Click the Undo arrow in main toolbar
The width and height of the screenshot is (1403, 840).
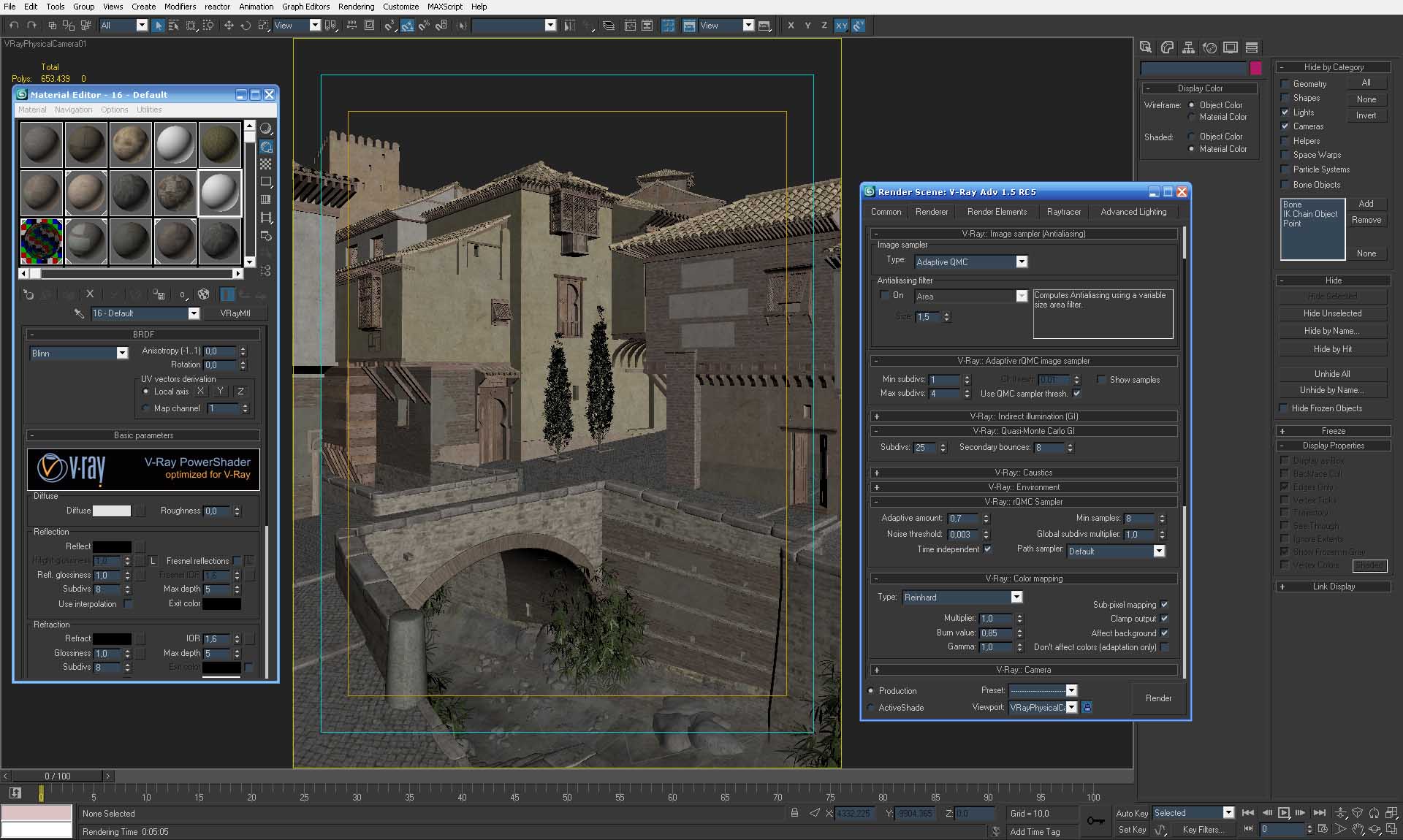coord(14,26)
